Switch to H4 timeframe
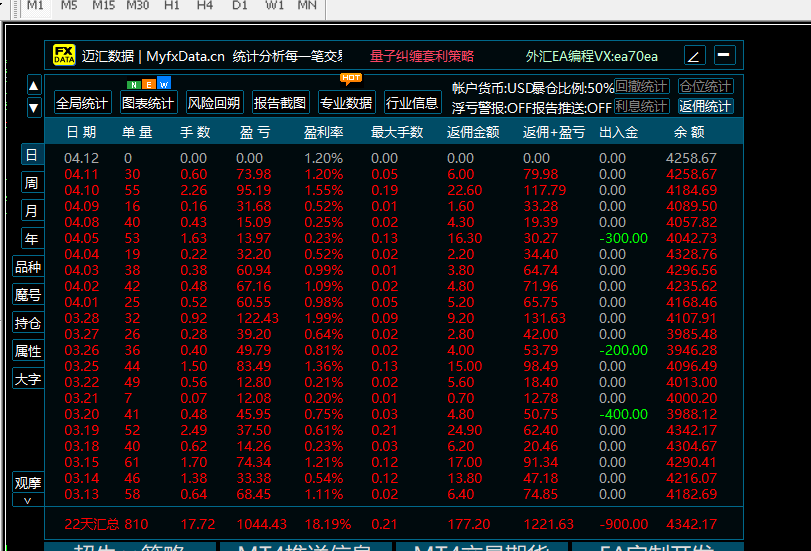811x551 pixels. 205,6
